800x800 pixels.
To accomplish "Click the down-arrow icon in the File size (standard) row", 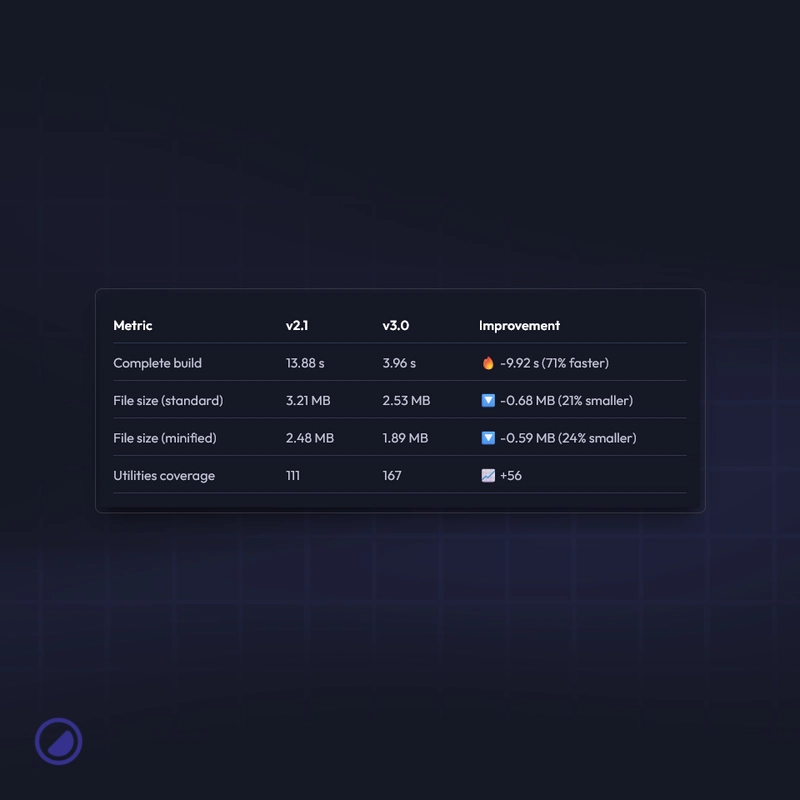I will point(488,401).
